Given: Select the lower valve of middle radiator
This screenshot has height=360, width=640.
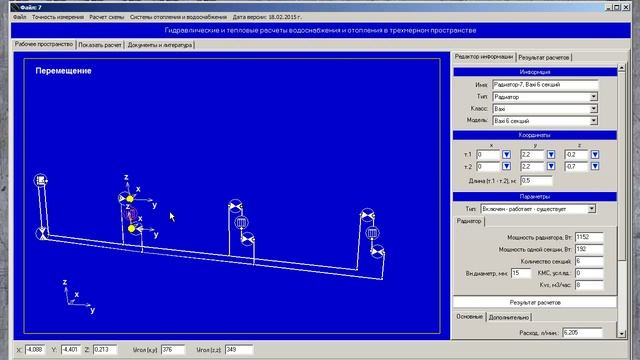Looking at the screenshot, I should [248, 239].
